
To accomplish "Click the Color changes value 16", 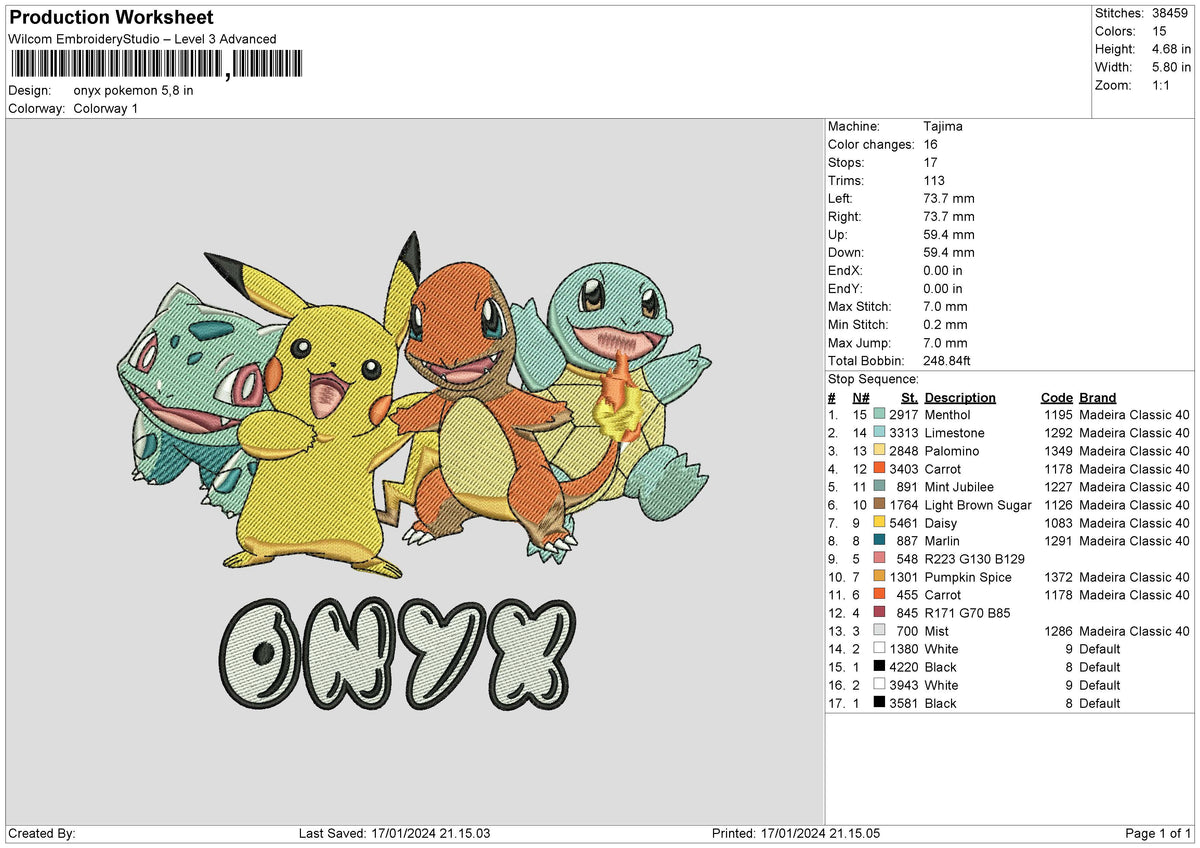I will pyautogui.click(x=932, y=144).
